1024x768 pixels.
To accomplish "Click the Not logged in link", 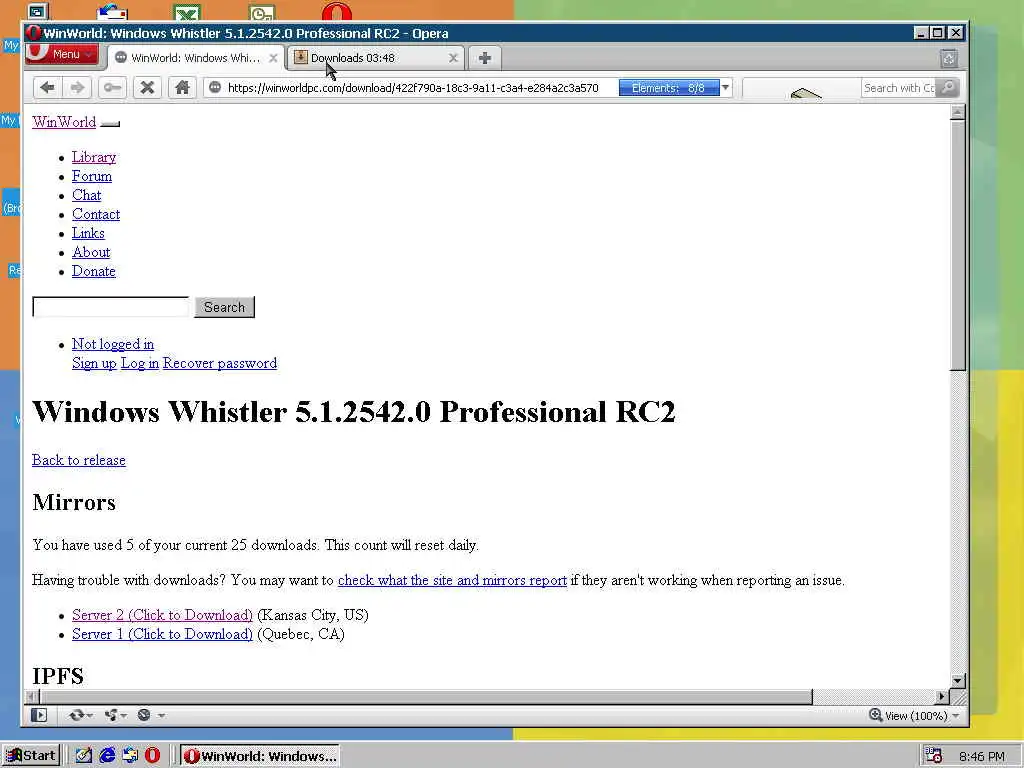I will 113,344.
